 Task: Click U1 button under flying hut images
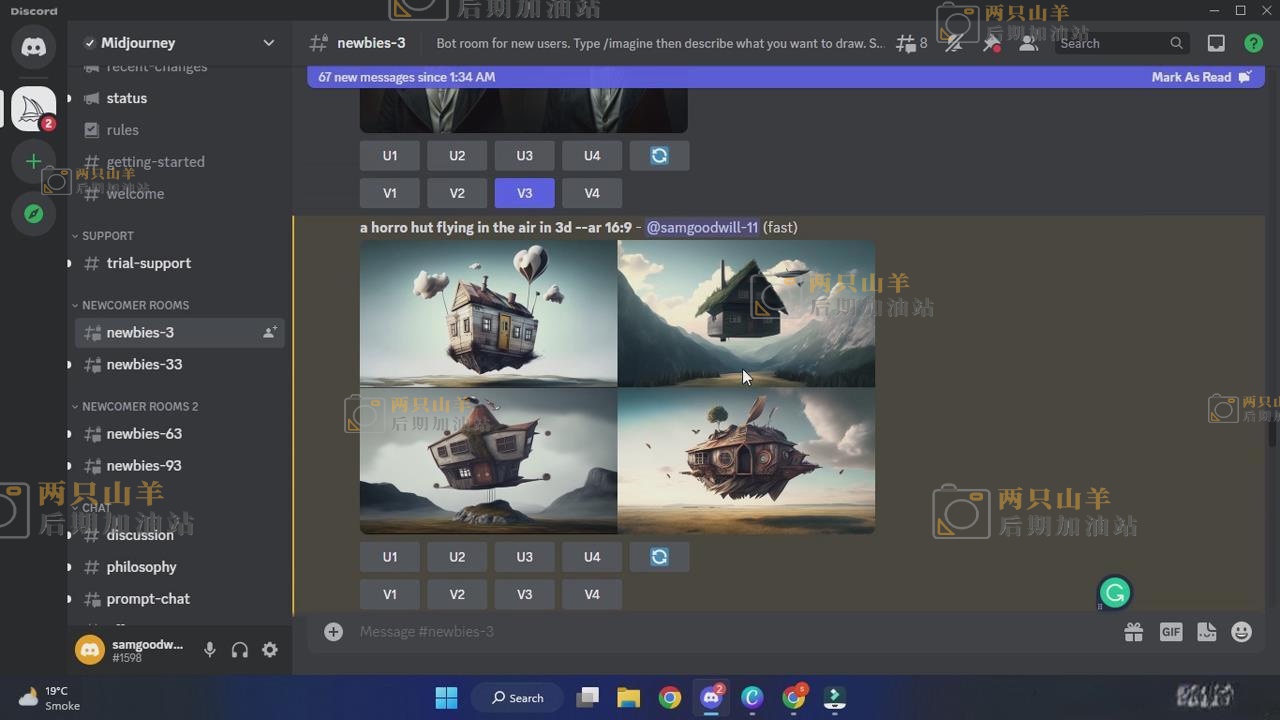click(x=390, y=557)
